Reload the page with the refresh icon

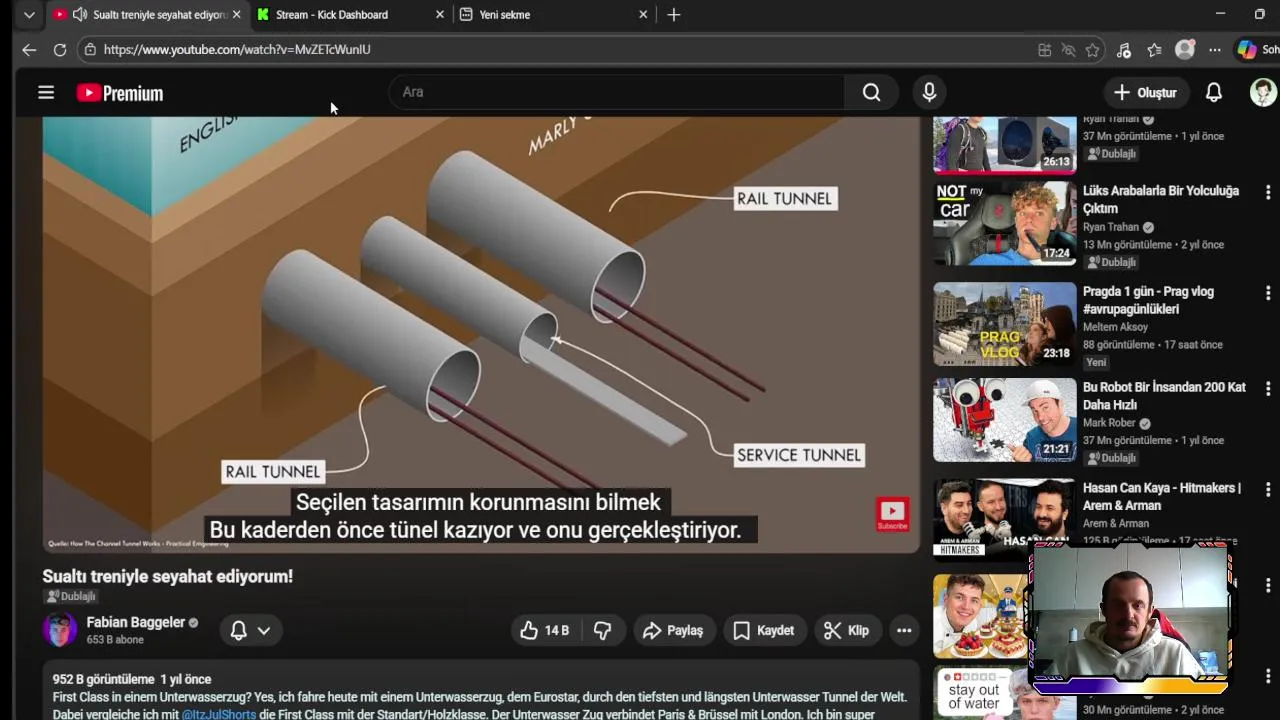point(60,49)
